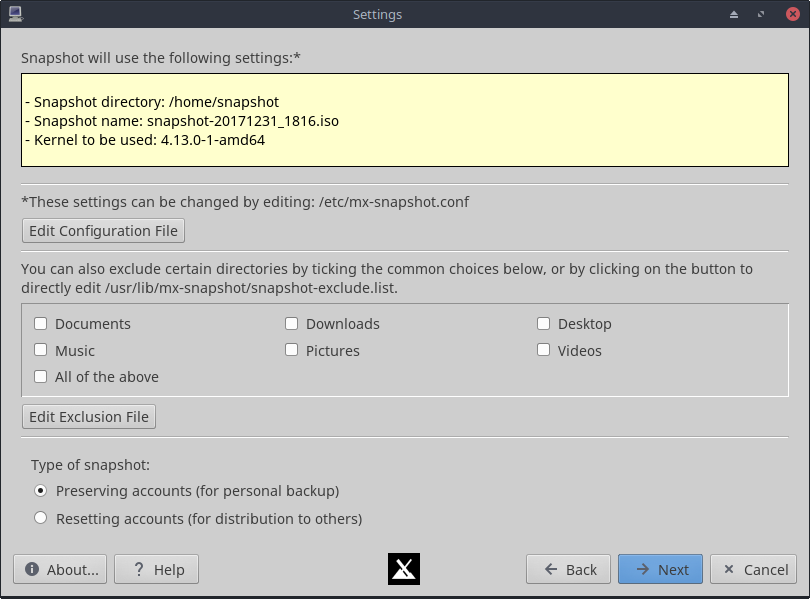Tick the All of the above checkbox
Screen dimensions: 810x599
(x=41, y=377)
